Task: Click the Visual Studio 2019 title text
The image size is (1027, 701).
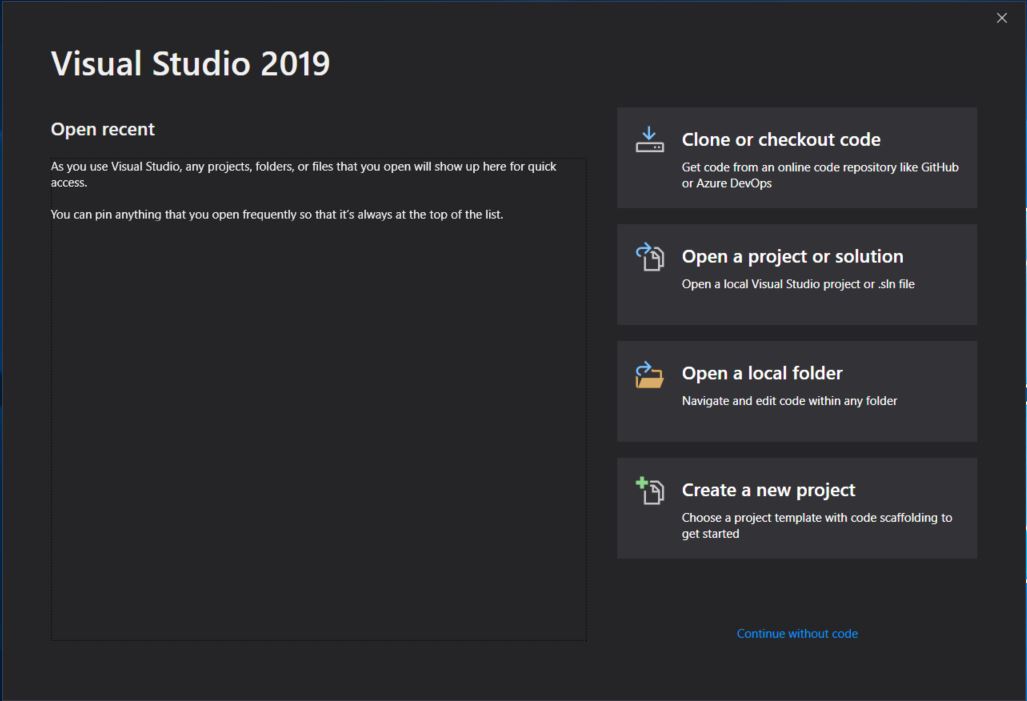Action: coord(191,64)
